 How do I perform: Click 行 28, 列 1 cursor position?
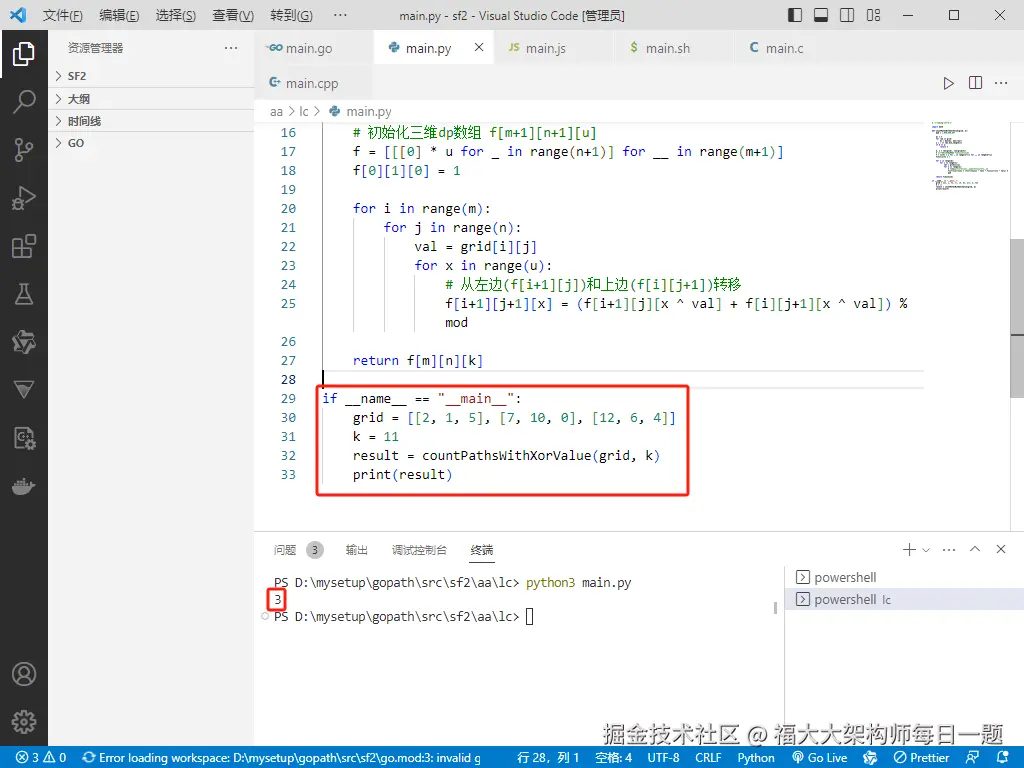click(548, 758)
